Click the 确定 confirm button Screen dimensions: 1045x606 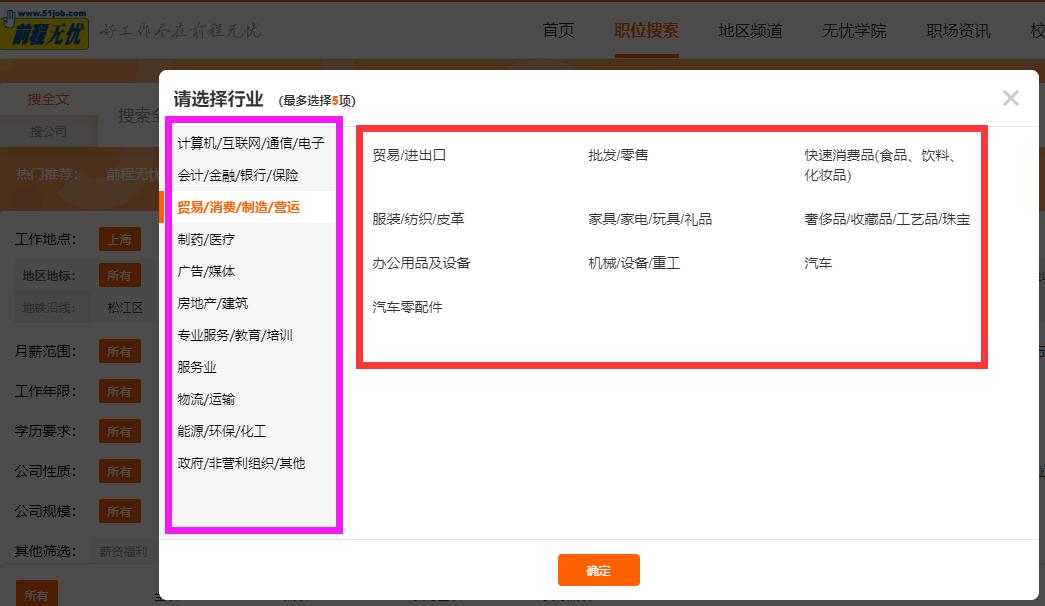coord(598,570)
